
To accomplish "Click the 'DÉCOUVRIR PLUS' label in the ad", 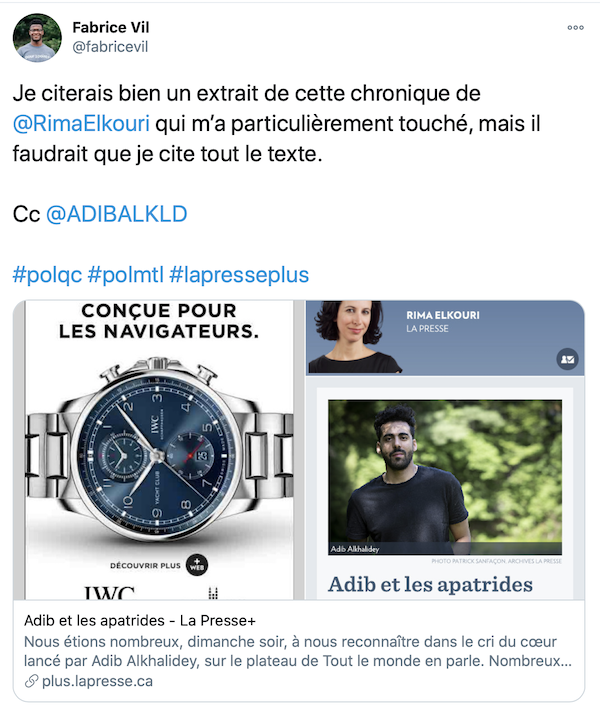I will click(145, 566).
